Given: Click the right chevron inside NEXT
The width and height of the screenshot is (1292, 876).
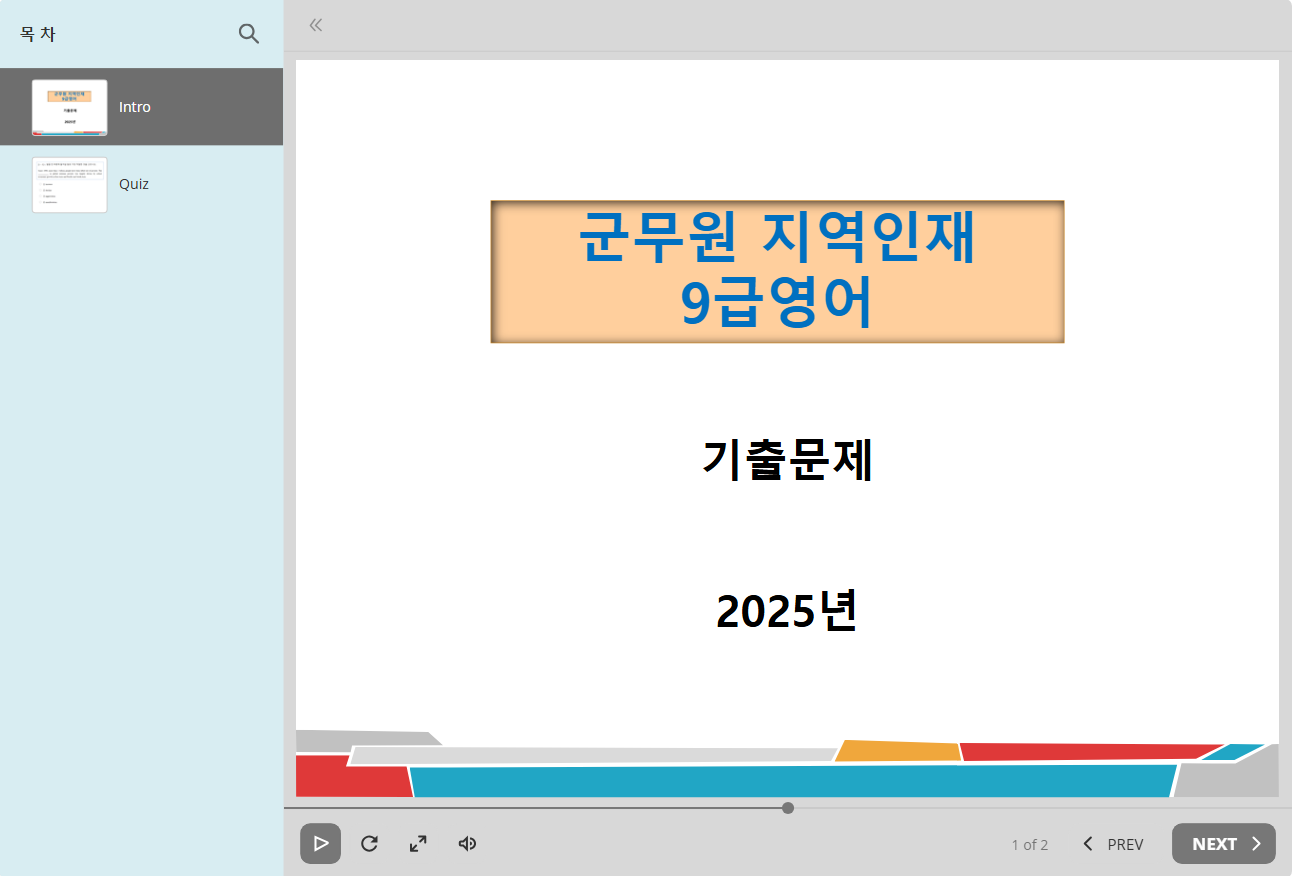Looking at the screenshot, I should click(1255, 843).
